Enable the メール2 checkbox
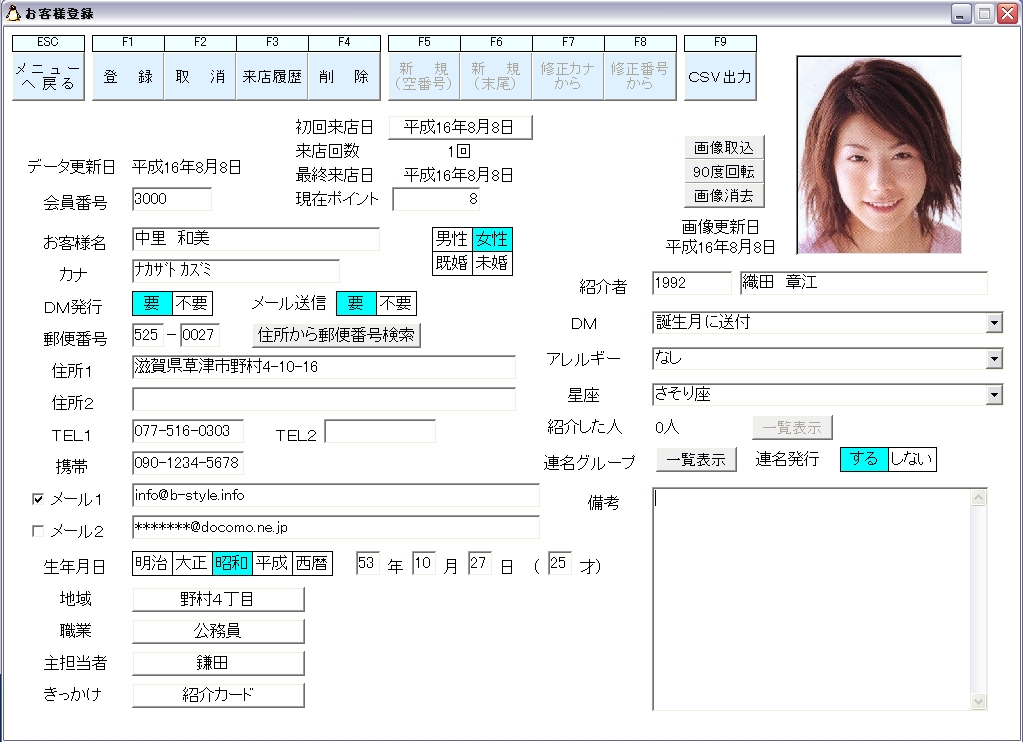 pyautogui.click(x=38, y=531)
